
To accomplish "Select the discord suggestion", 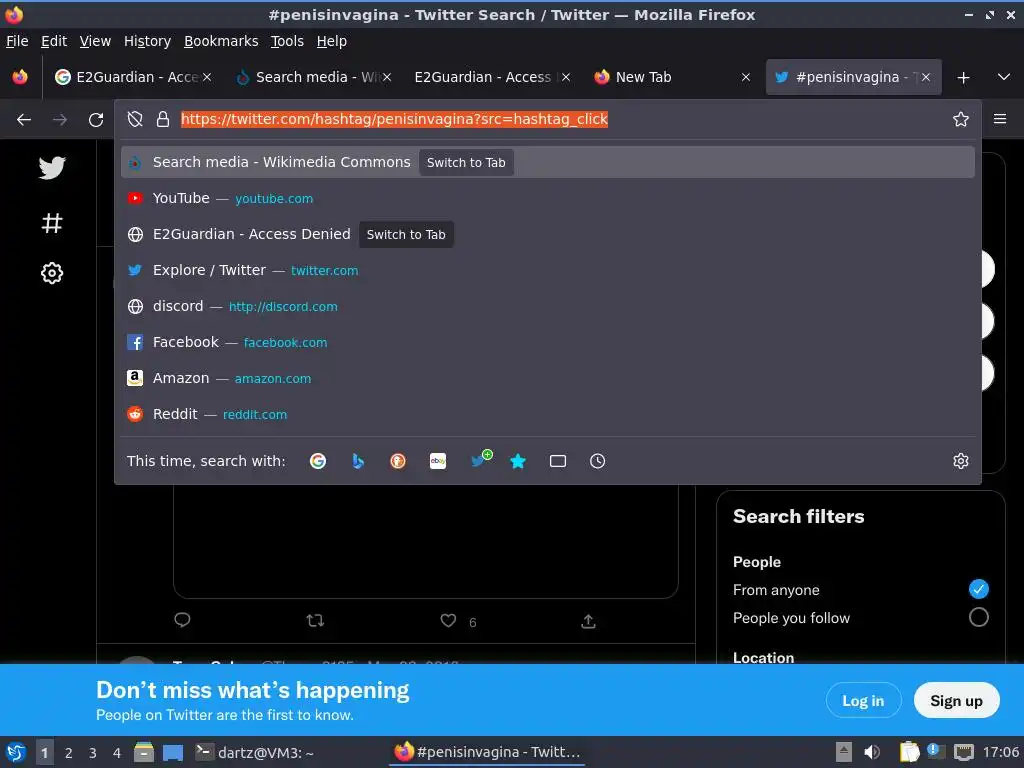I will point(547,306).
